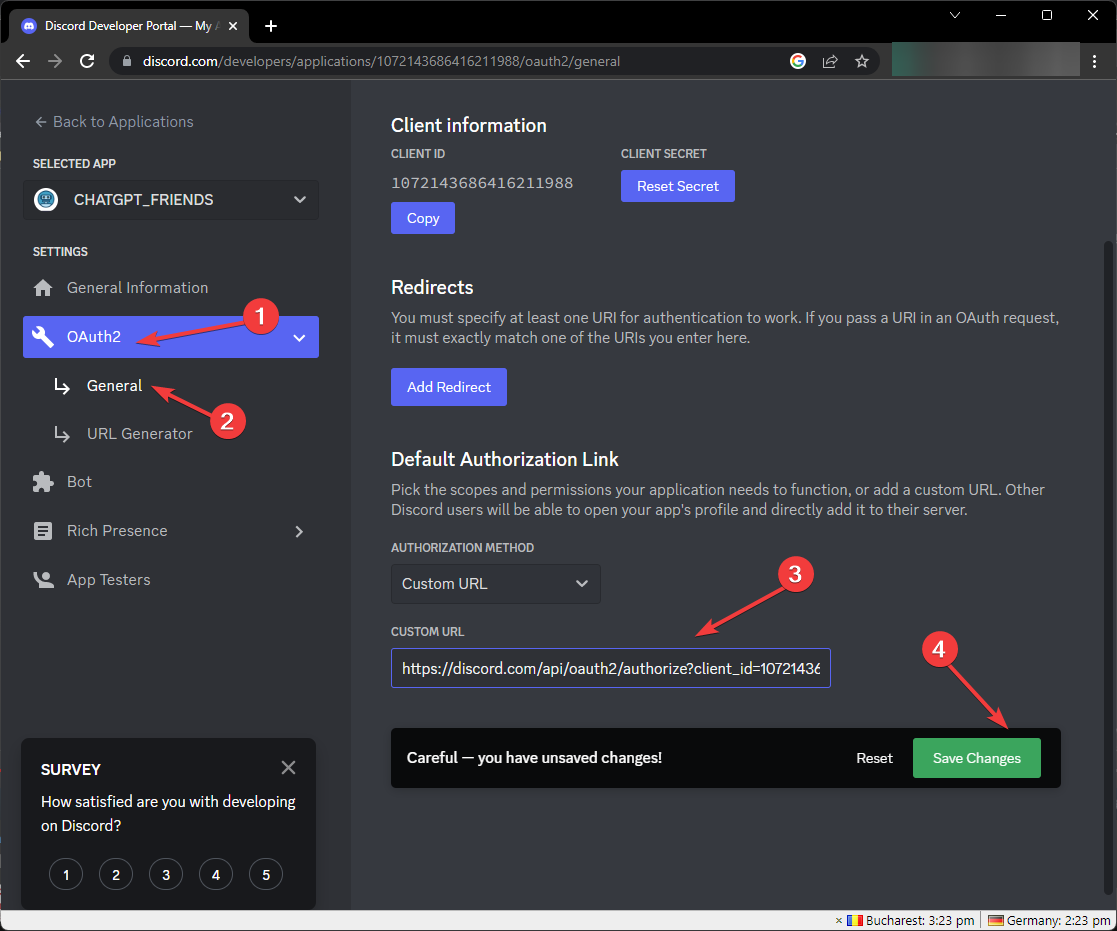Click the CHATGPT_FRIENDS app avatar icon
1117x931 pixels.
46,199
